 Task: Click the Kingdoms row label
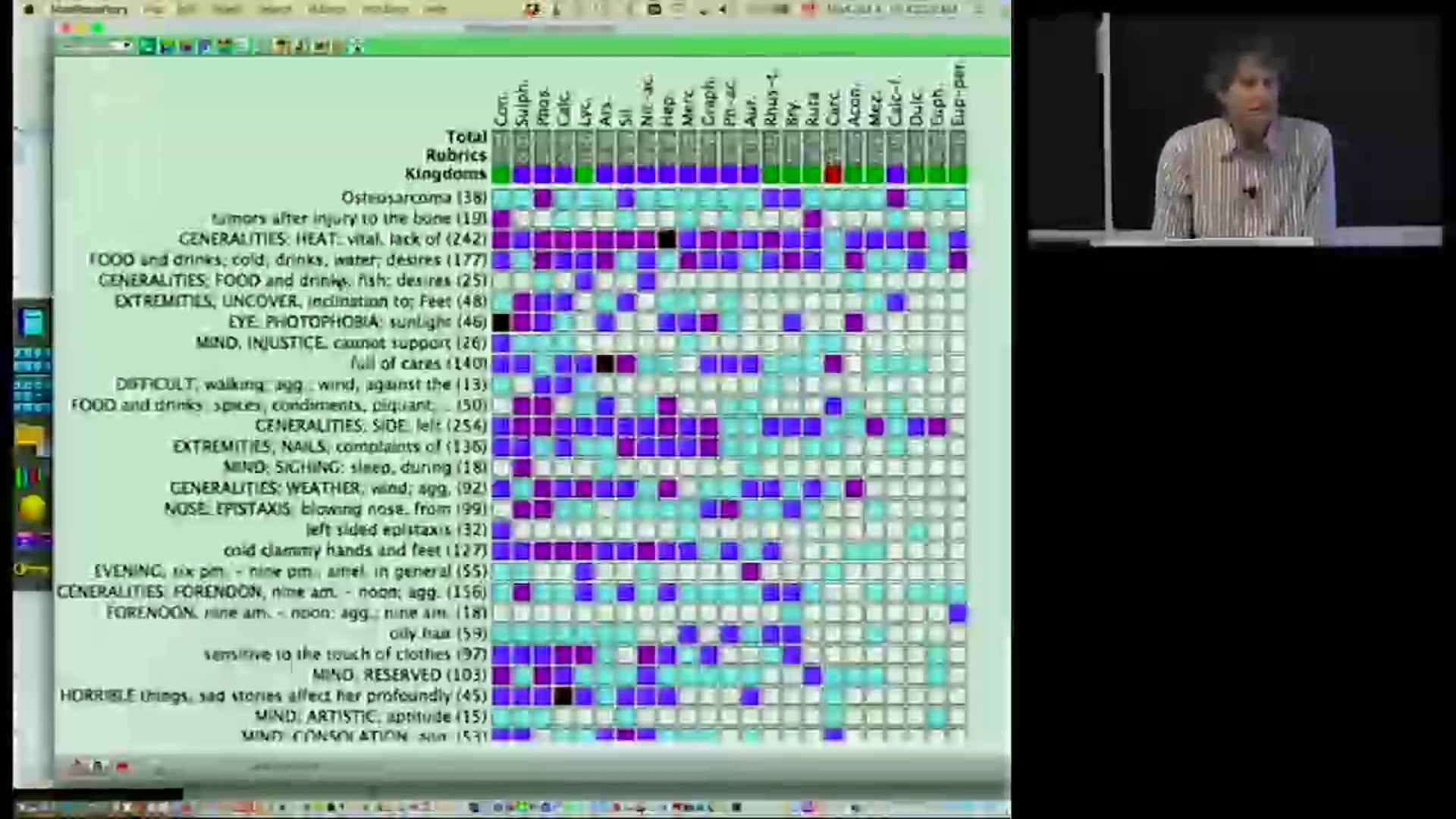(445, 174)
